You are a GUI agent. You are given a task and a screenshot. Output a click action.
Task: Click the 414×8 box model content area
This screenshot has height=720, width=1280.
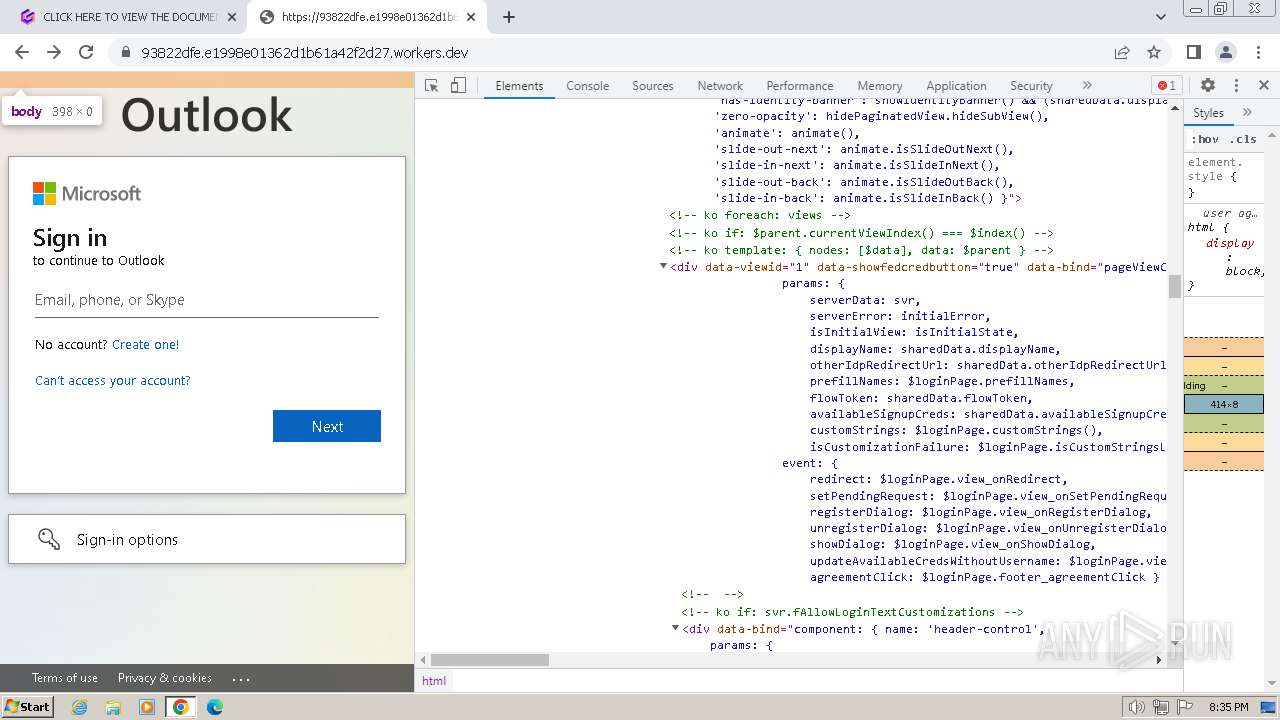pos(1224,404)
